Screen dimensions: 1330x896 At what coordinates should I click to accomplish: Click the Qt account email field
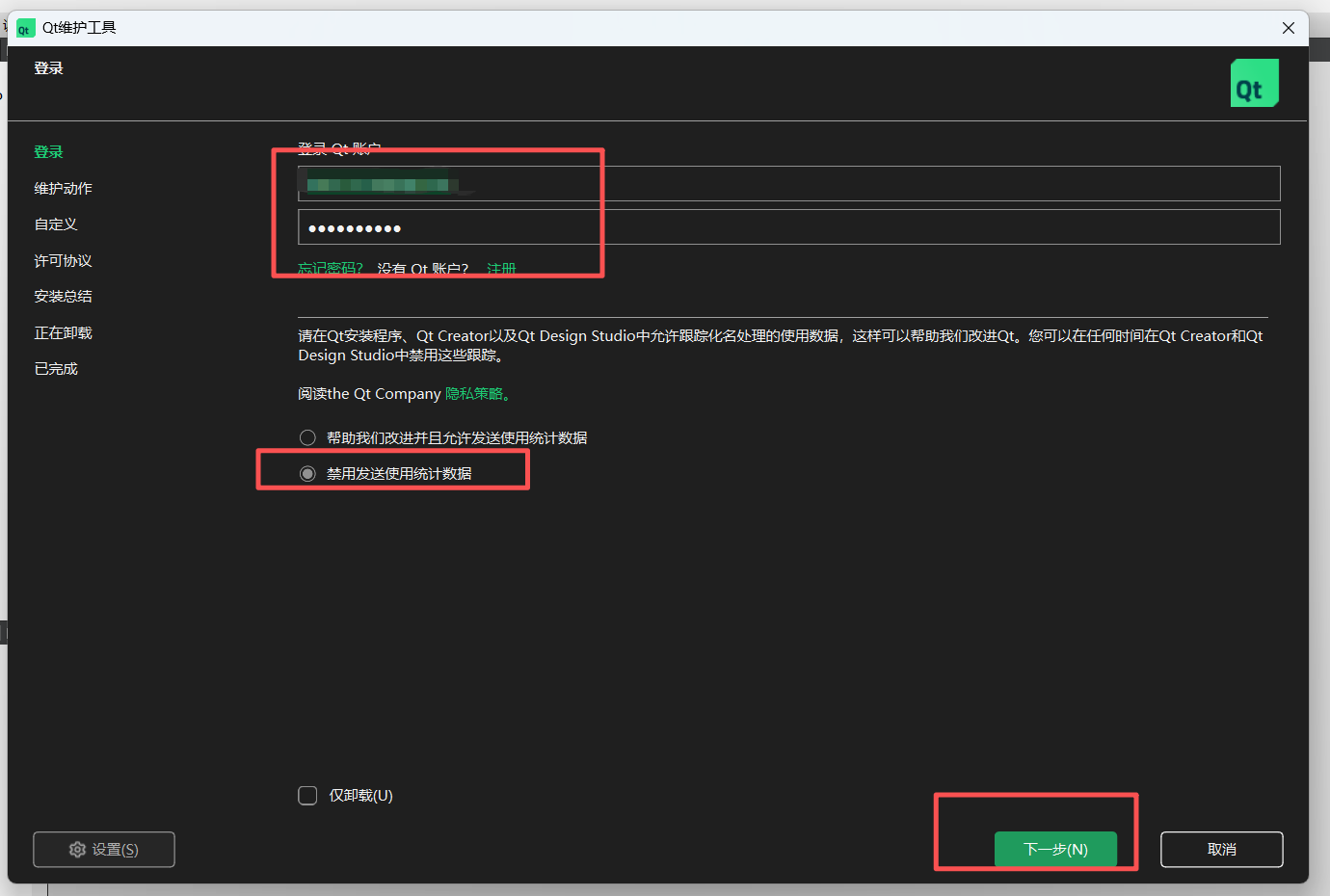click(x=788, y=183)
